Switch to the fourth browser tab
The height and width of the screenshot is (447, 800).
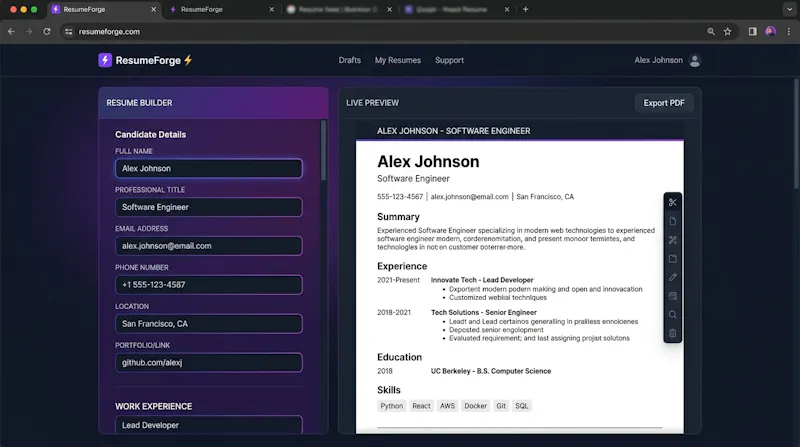(456, 9)
